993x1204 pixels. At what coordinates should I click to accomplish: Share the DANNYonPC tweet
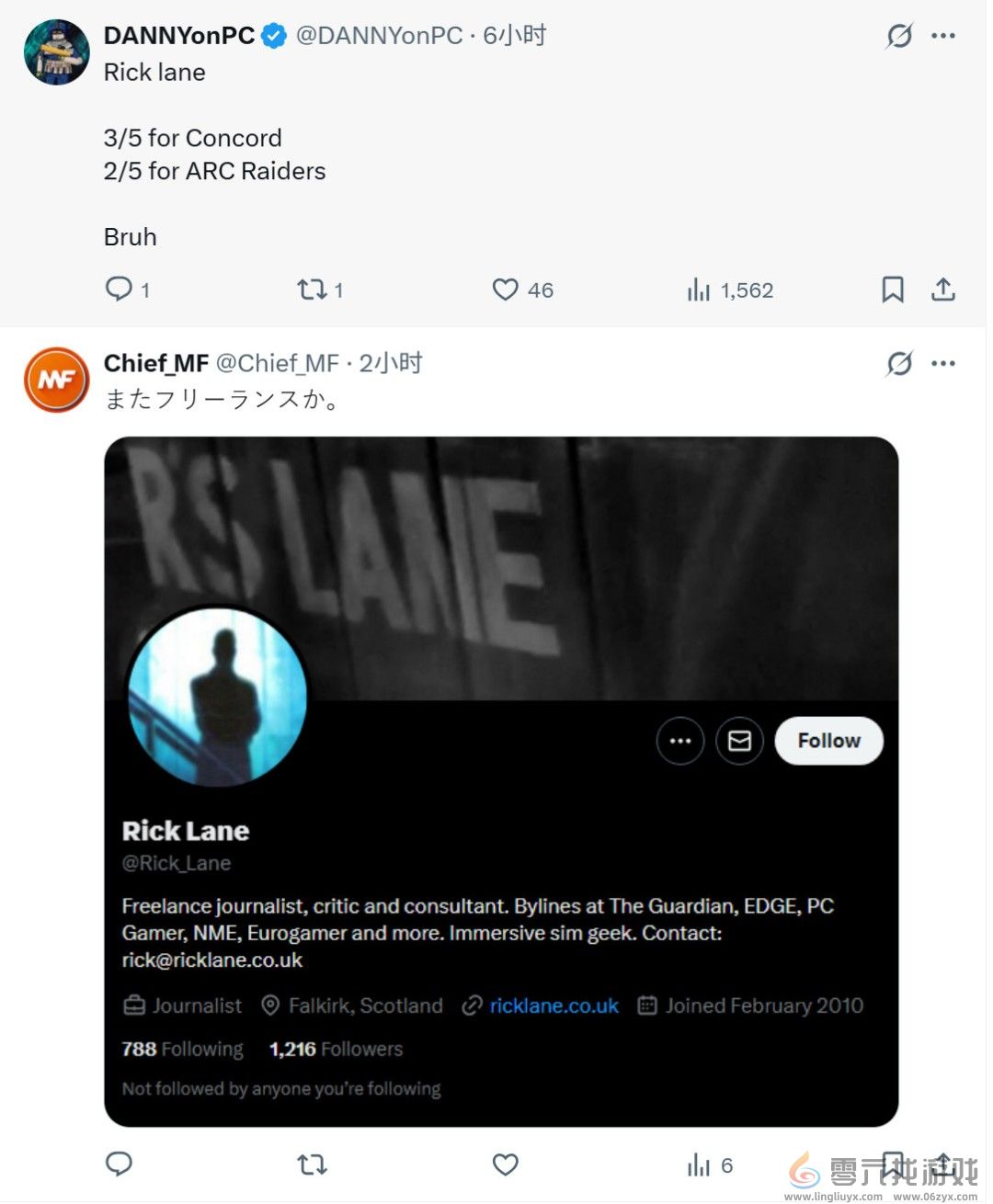coord(943,290)
